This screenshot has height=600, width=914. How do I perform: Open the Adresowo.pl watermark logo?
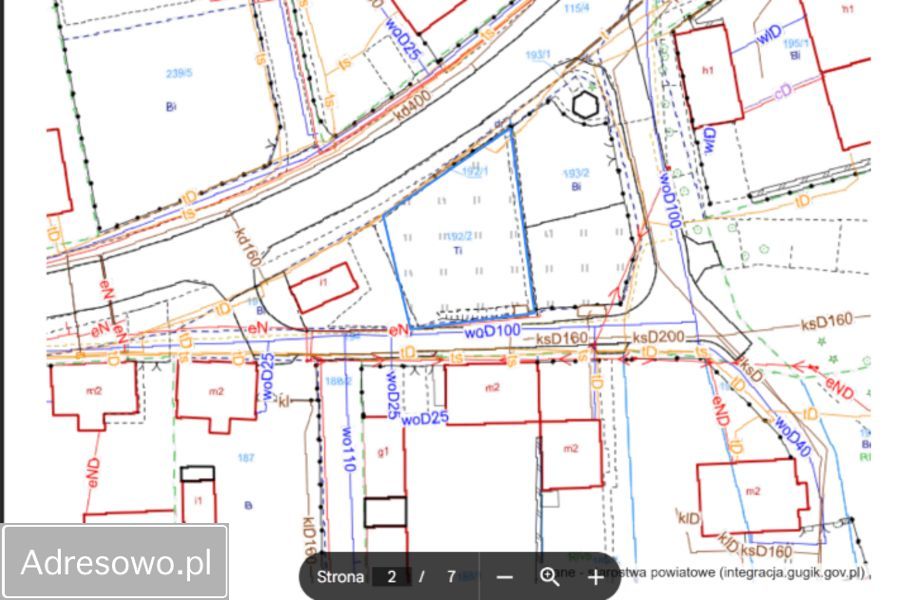tap(115, 562)
